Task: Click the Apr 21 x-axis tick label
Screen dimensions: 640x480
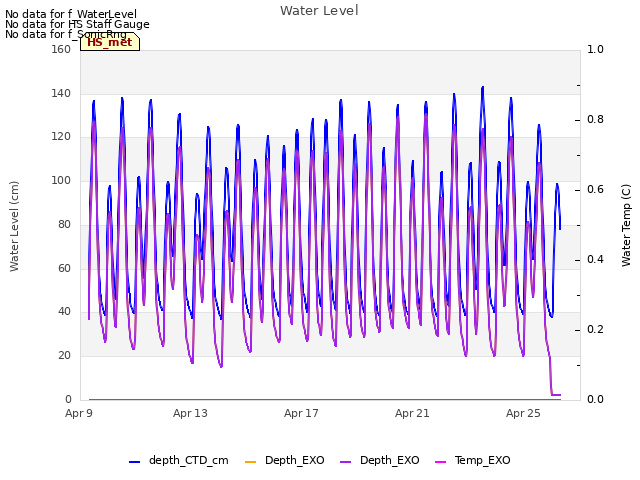Action: [x=412, y=413]
